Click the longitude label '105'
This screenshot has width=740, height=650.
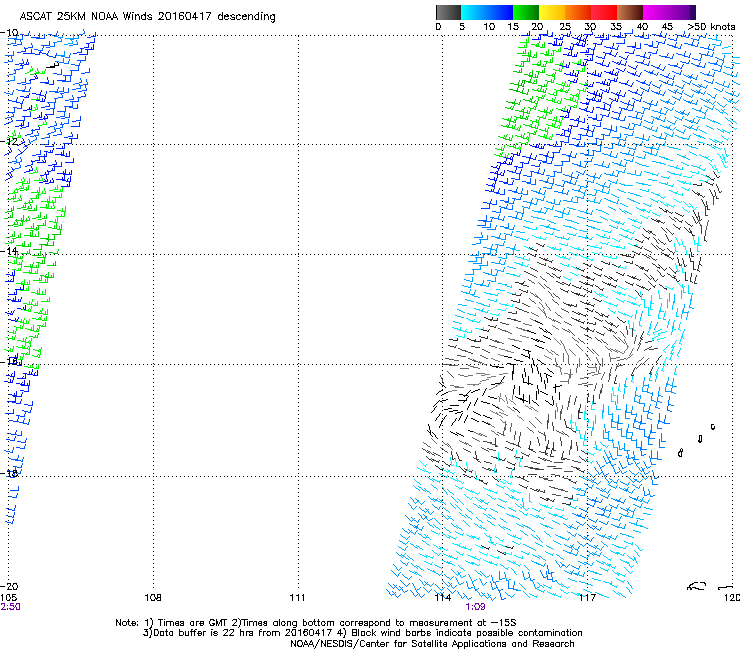tap(8, 598)
